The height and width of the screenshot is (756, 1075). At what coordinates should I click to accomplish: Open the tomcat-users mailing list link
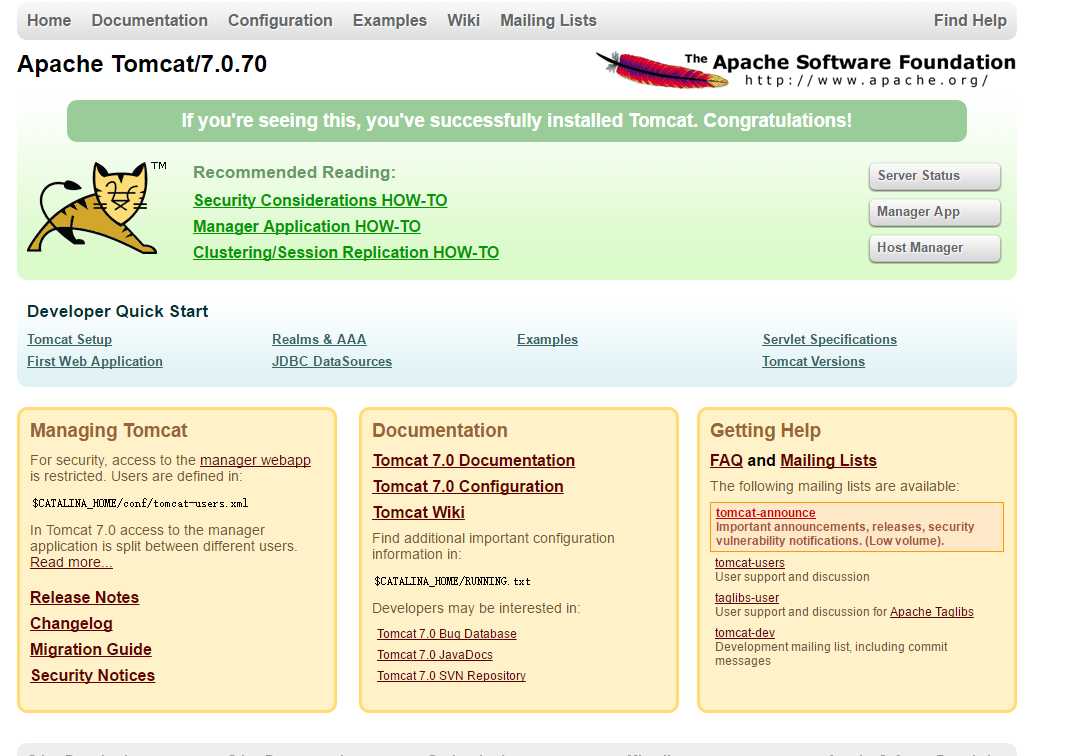pos(749,563)
